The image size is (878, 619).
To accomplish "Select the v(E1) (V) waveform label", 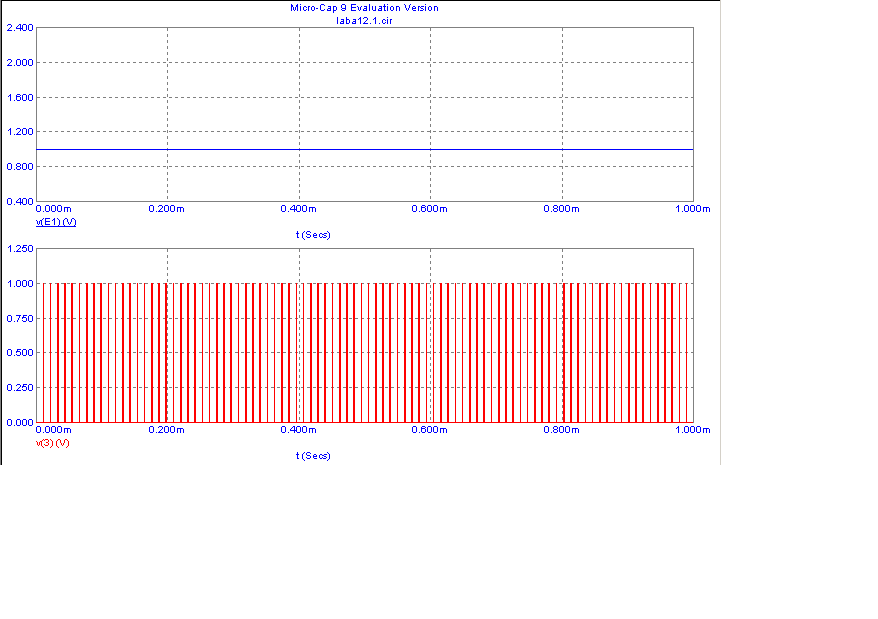I will [x=56, y=222].
